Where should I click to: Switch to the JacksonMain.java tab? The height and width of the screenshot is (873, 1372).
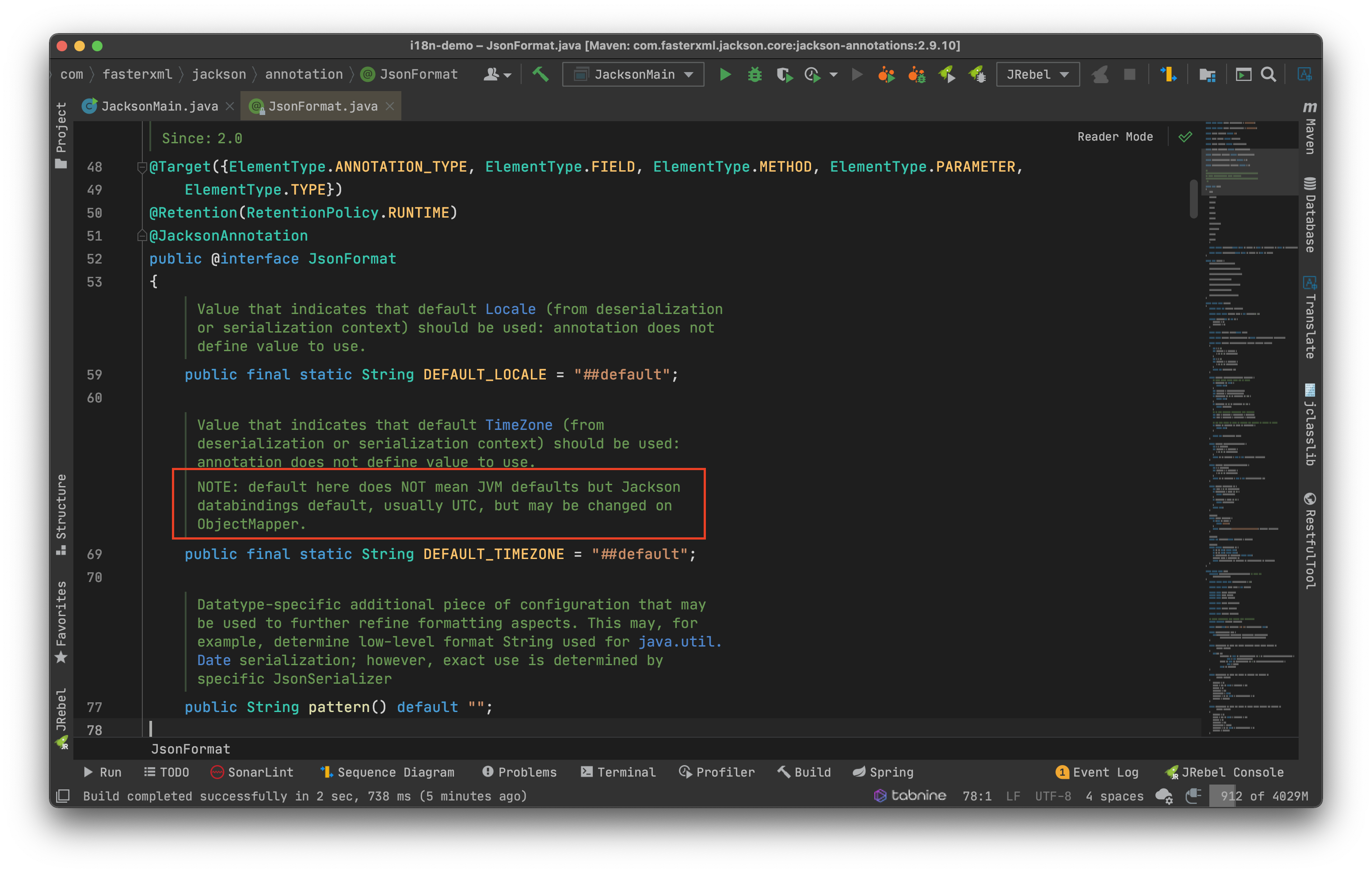pyautogui.click(x=159, y=107)
